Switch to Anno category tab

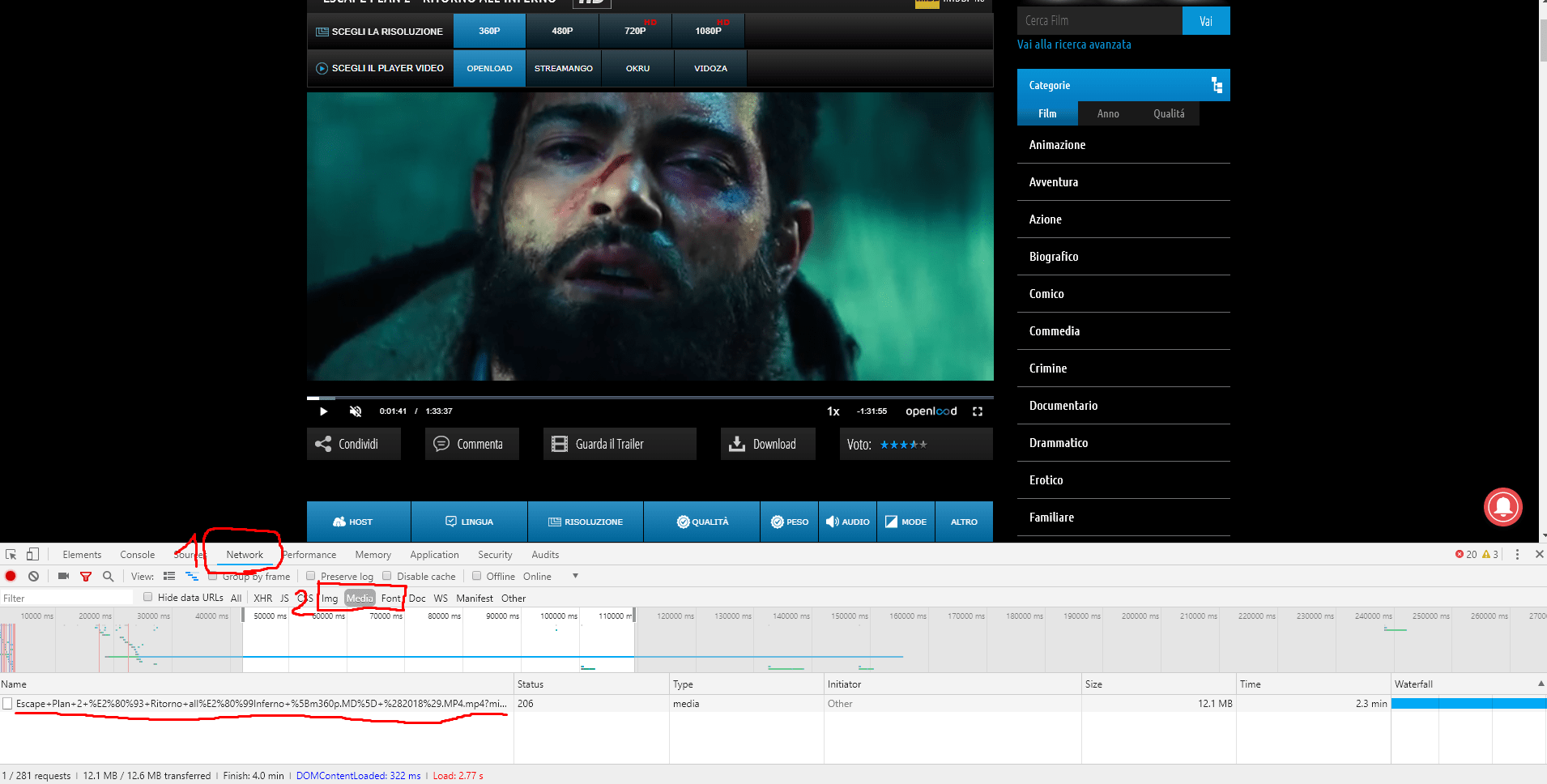pos(1108,113)
